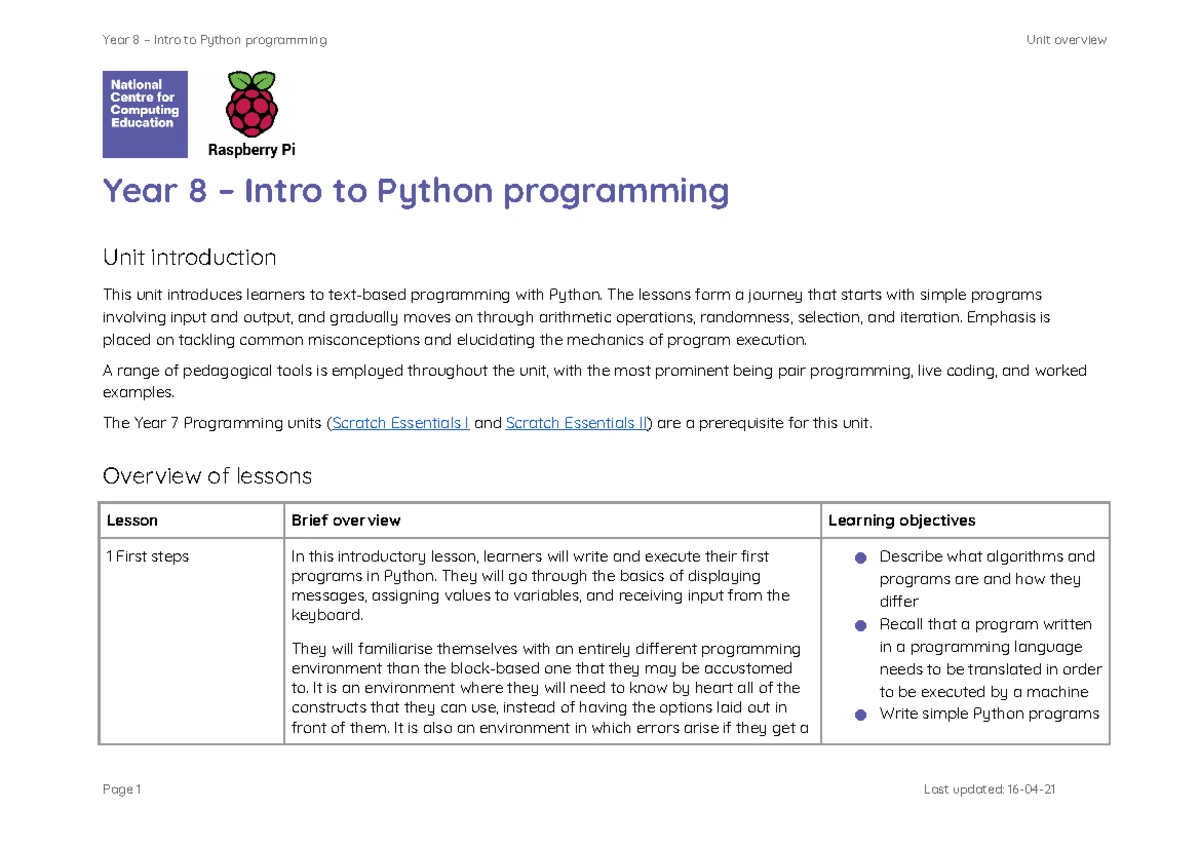1200x848 pixels.
Task: Click the National Centre for Computing Education logo
Action: (x=144, y=114)
